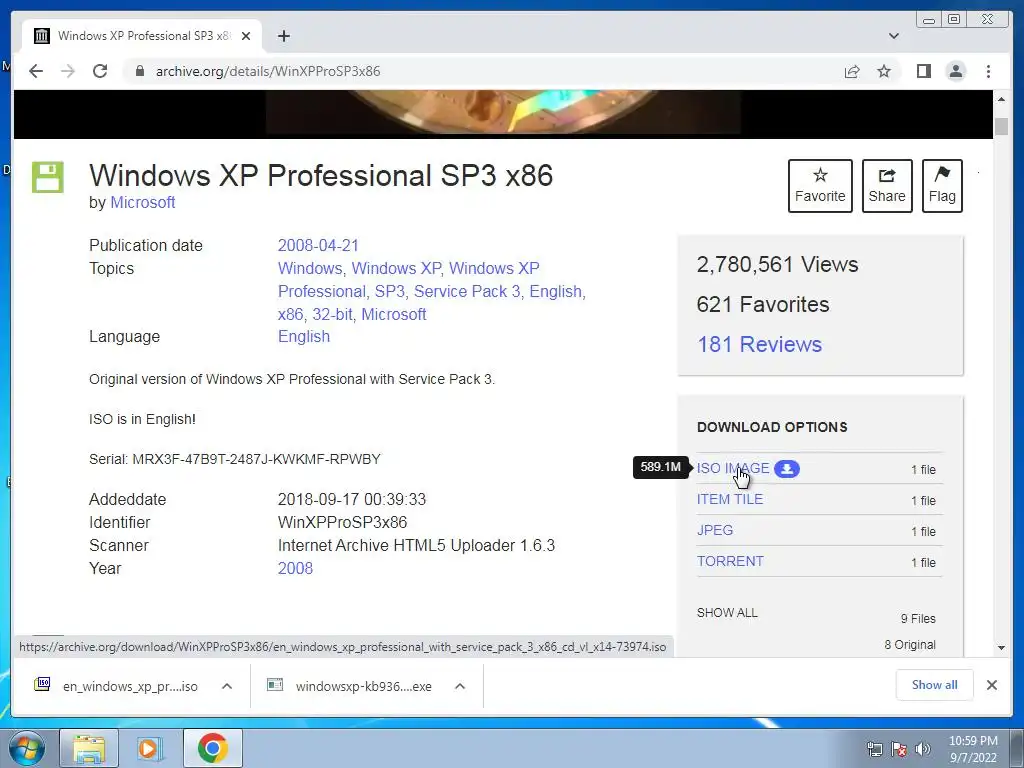The image size is (1024, 768).
Task: Close the downloads bar
Action: tap(992, 685)
